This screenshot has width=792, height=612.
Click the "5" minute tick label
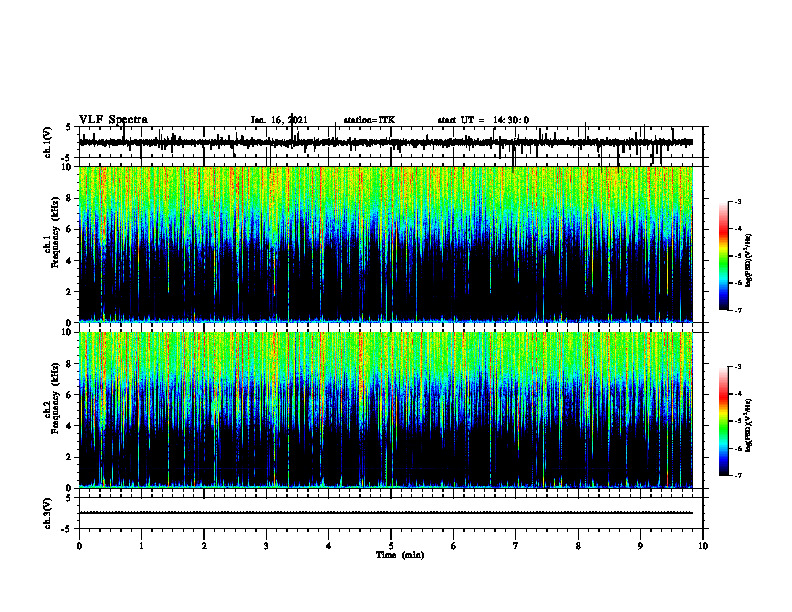pos(391,546)
